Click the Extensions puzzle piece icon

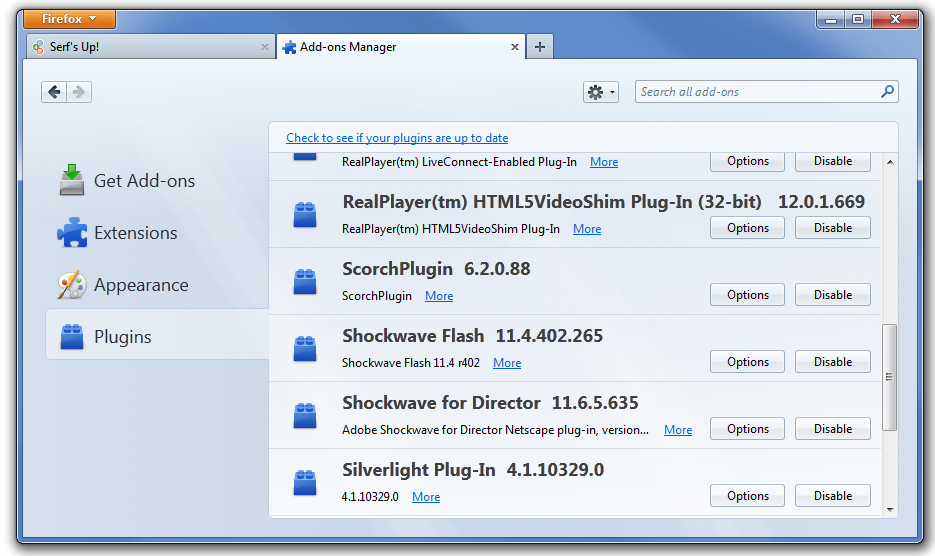click(x=71, y=233)
